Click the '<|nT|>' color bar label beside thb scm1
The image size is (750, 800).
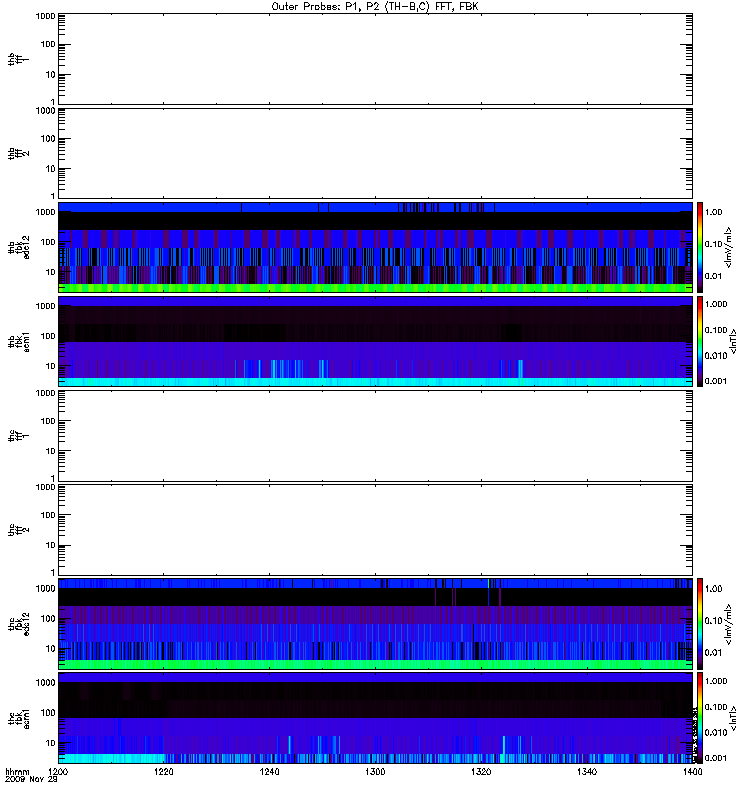(733, 342)
